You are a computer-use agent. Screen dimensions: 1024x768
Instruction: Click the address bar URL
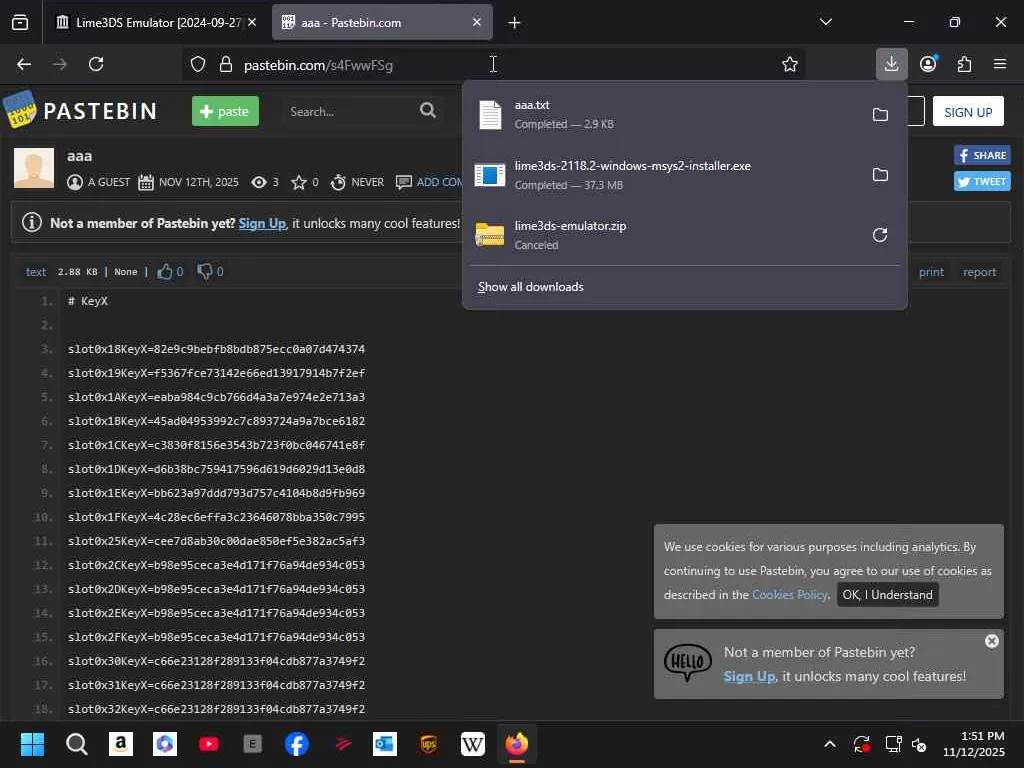coord(318,65)
